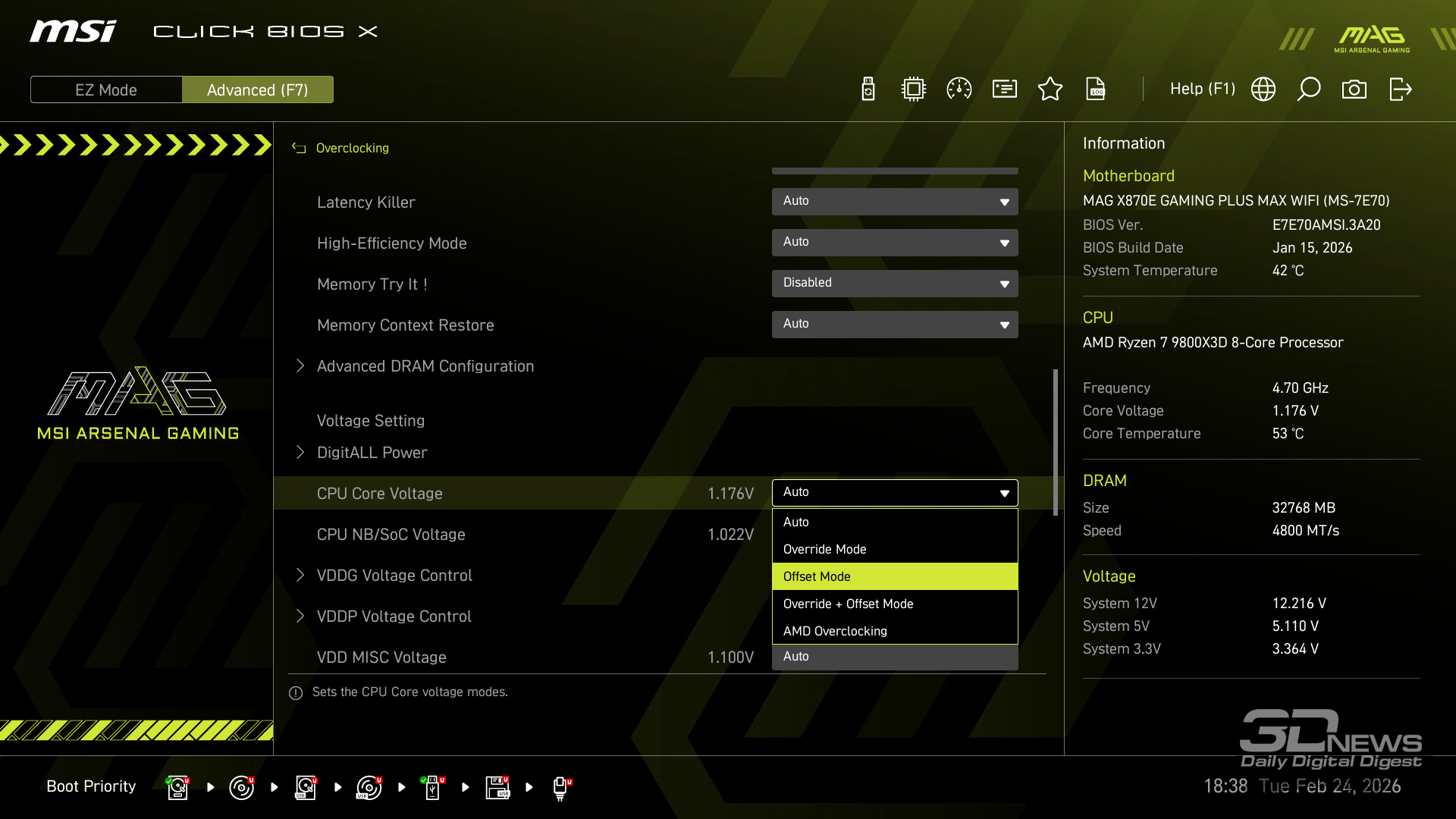Open Latency Killer dropdown
This screenshot has width=1456, height=819.
pyautogui.click(x=895, y=202)
